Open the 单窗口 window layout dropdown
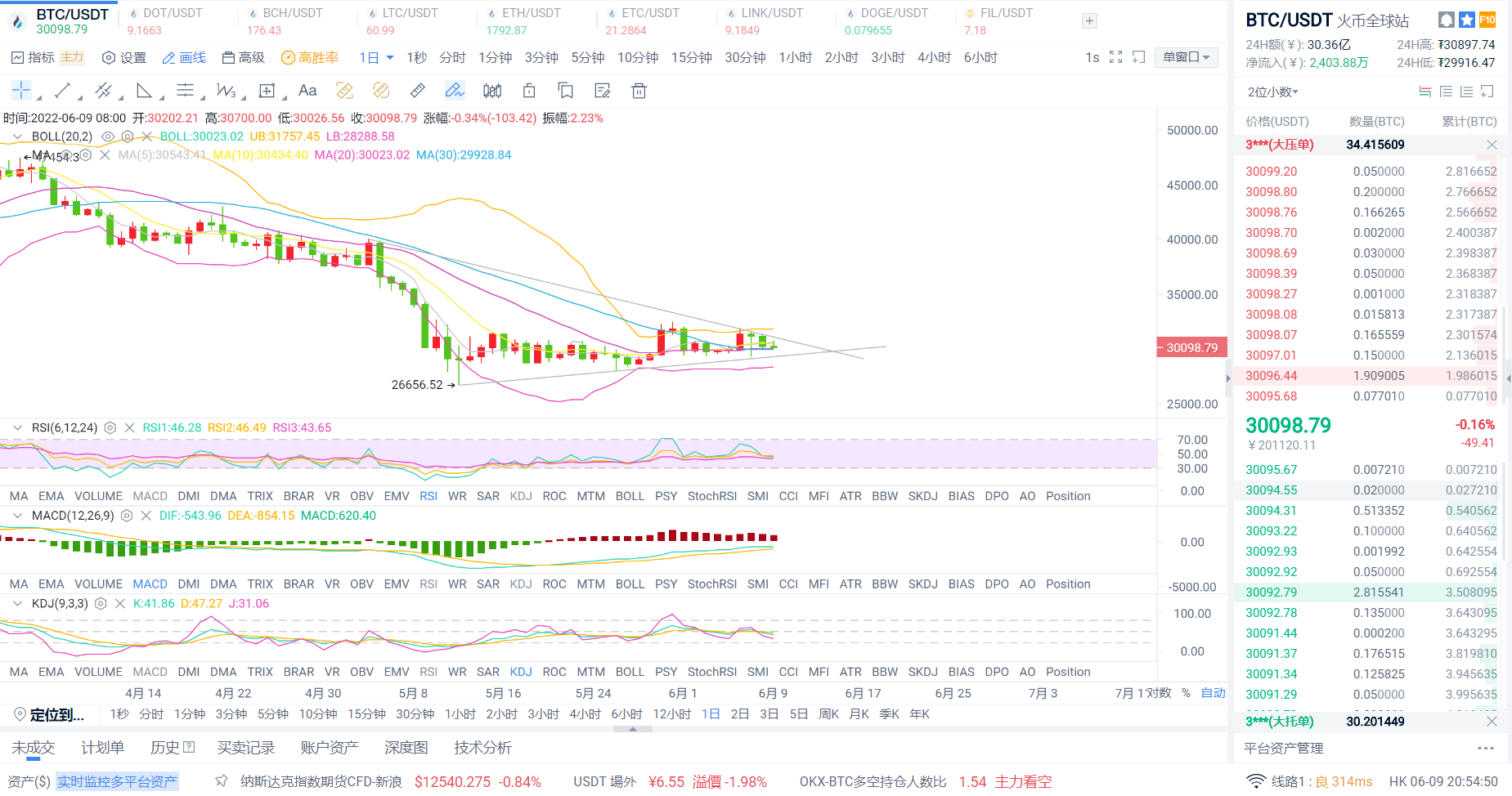Image resolution: width=1512 pixels, height=796 pixels. click(1186, 57)
